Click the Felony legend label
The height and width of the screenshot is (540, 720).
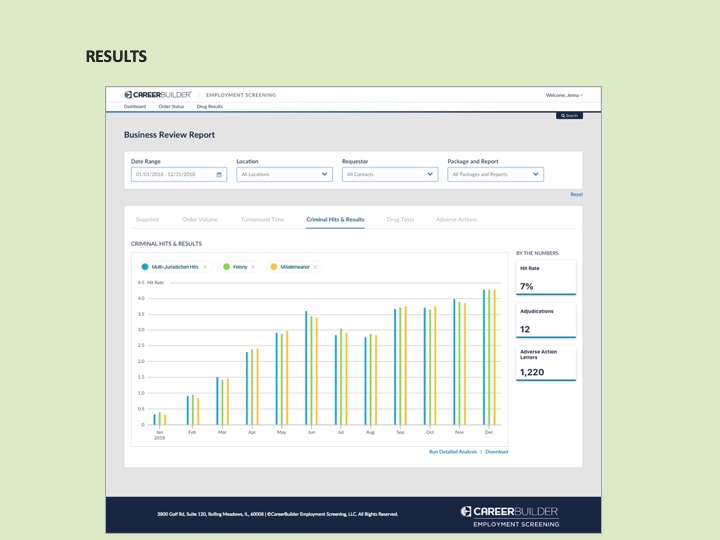(240, 267)
